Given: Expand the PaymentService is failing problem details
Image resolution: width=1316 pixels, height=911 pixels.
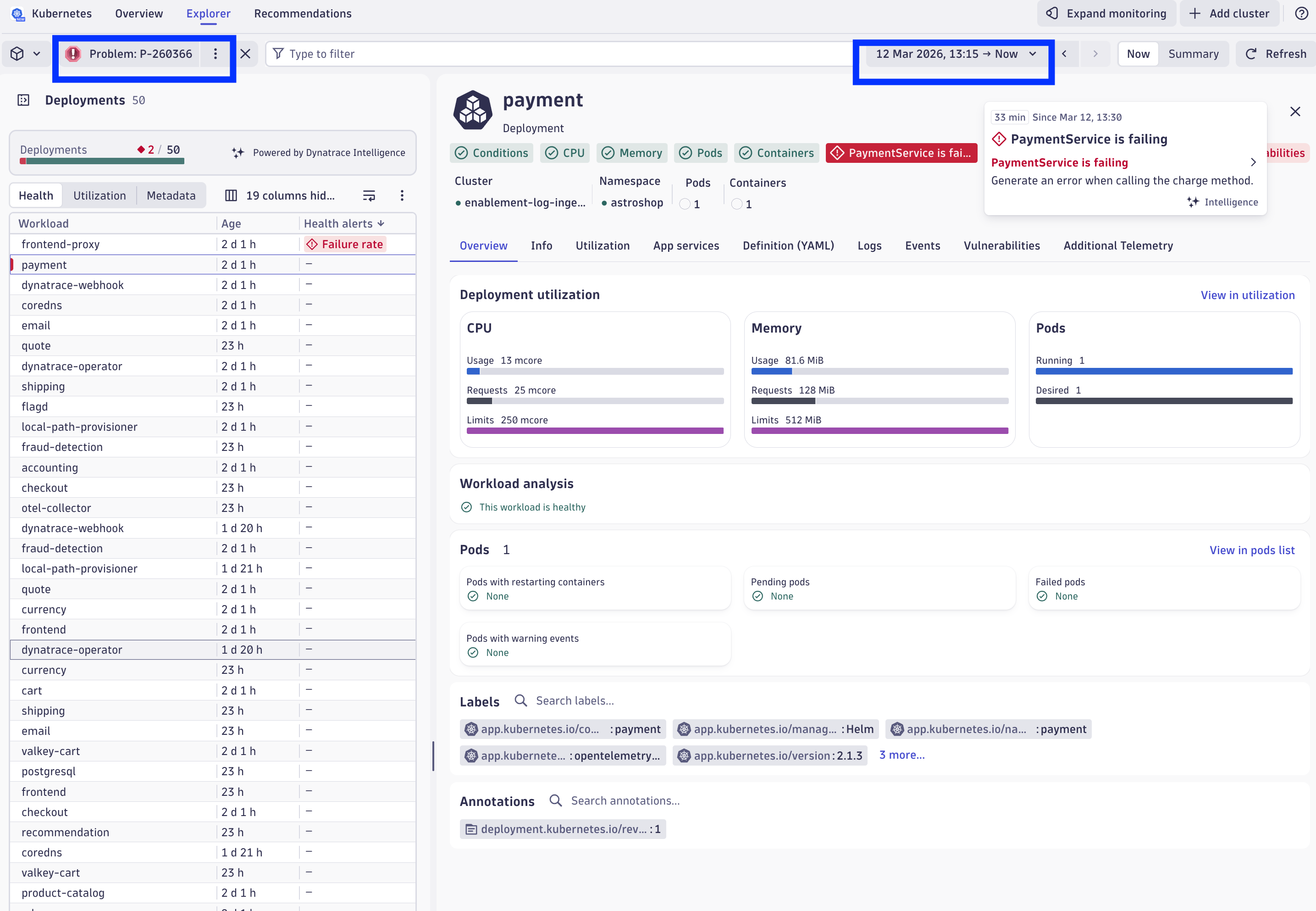Looking at the screenshot, I should click(x=1253, y=163).
